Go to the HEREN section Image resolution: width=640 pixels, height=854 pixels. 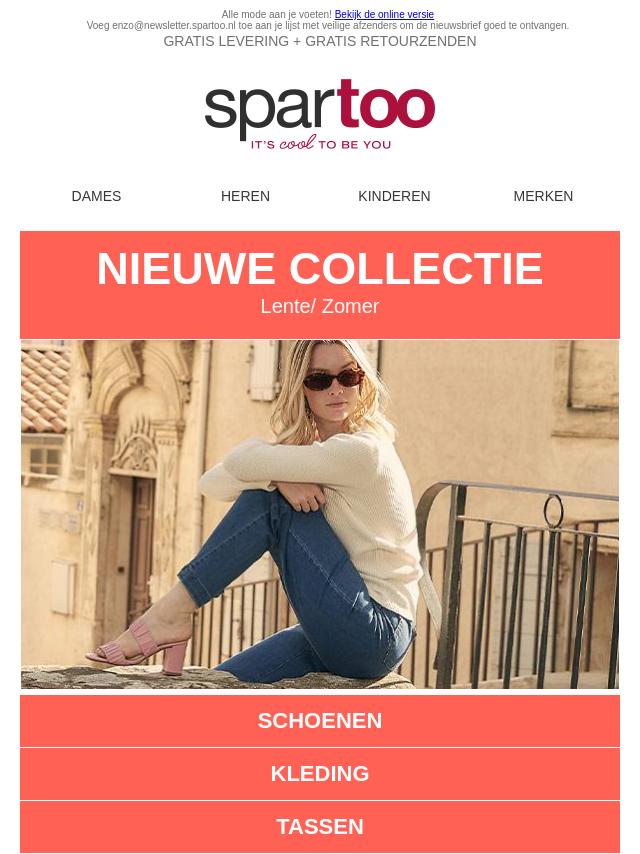(x=245, y=196)
